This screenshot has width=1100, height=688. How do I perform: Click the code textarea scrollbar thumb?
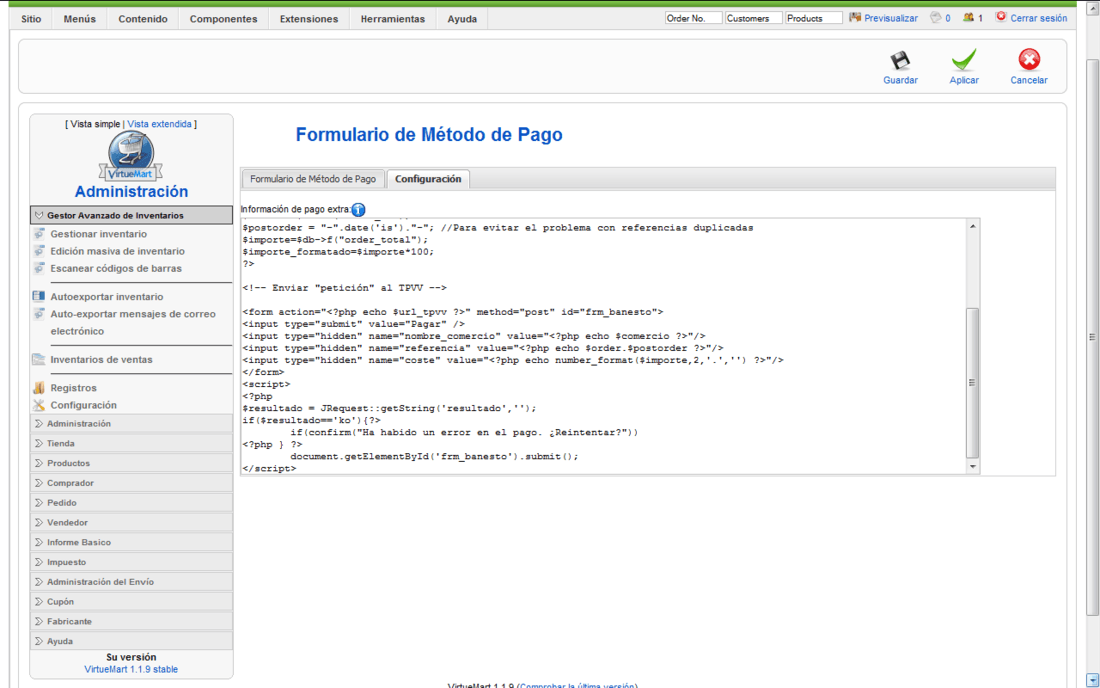point(972,383)
